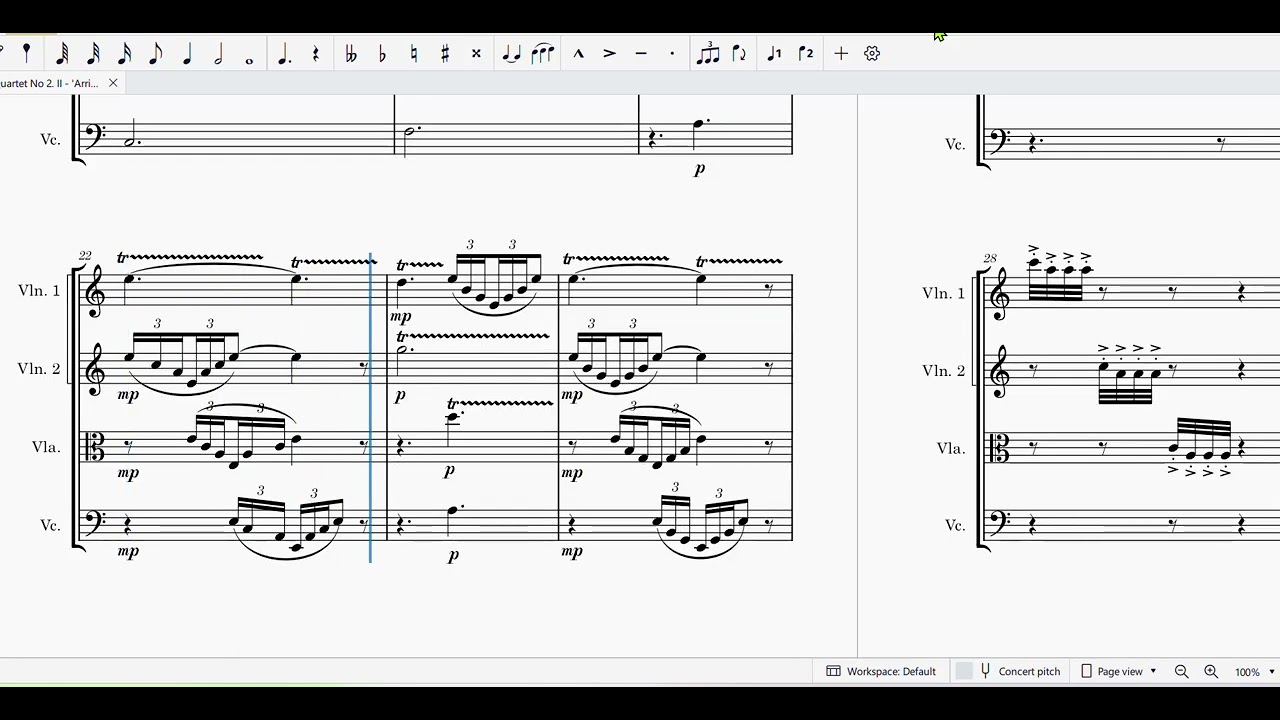
Task: Expand the Page view dropdown
Action: [x=1119, y=671]
